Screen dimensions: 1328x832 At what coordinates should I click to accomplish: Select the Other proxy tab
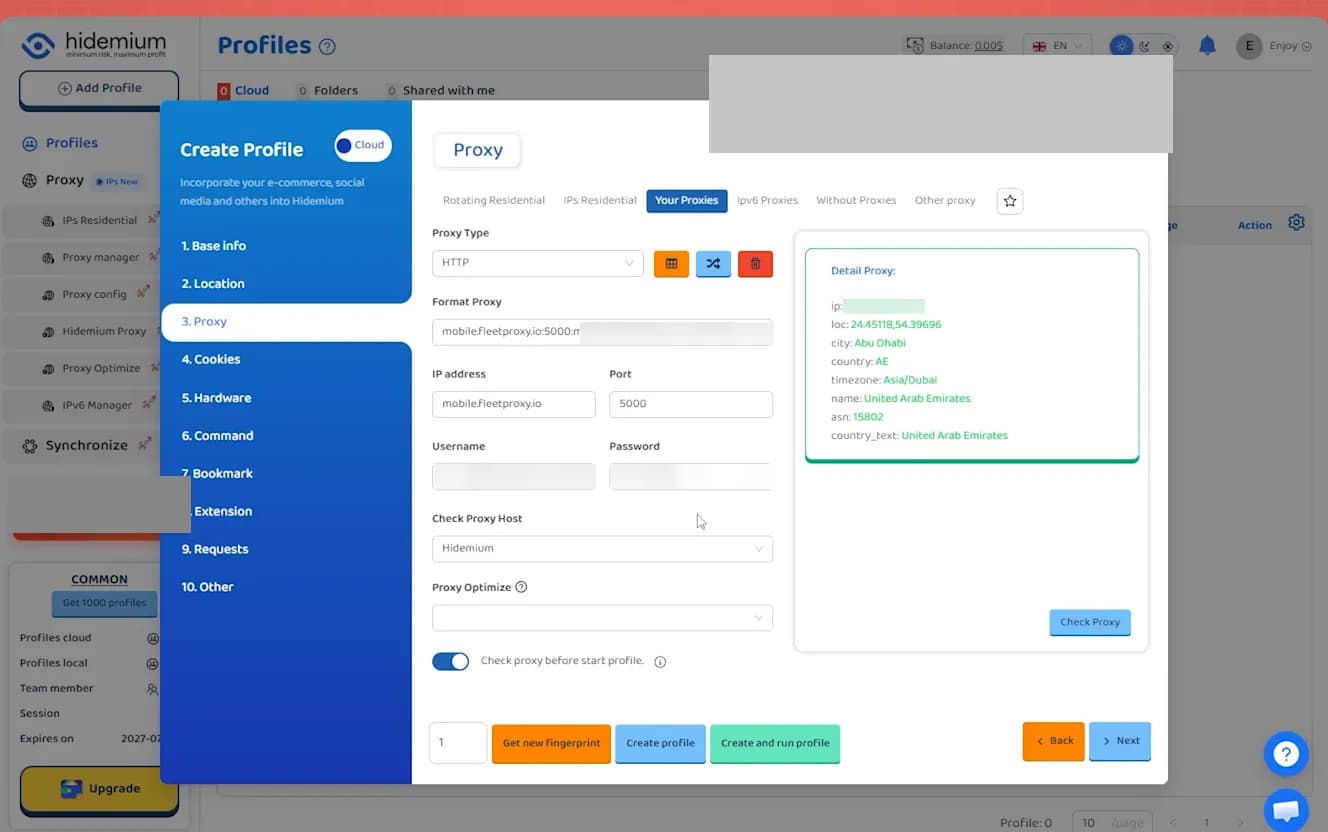tap(945, 200)
